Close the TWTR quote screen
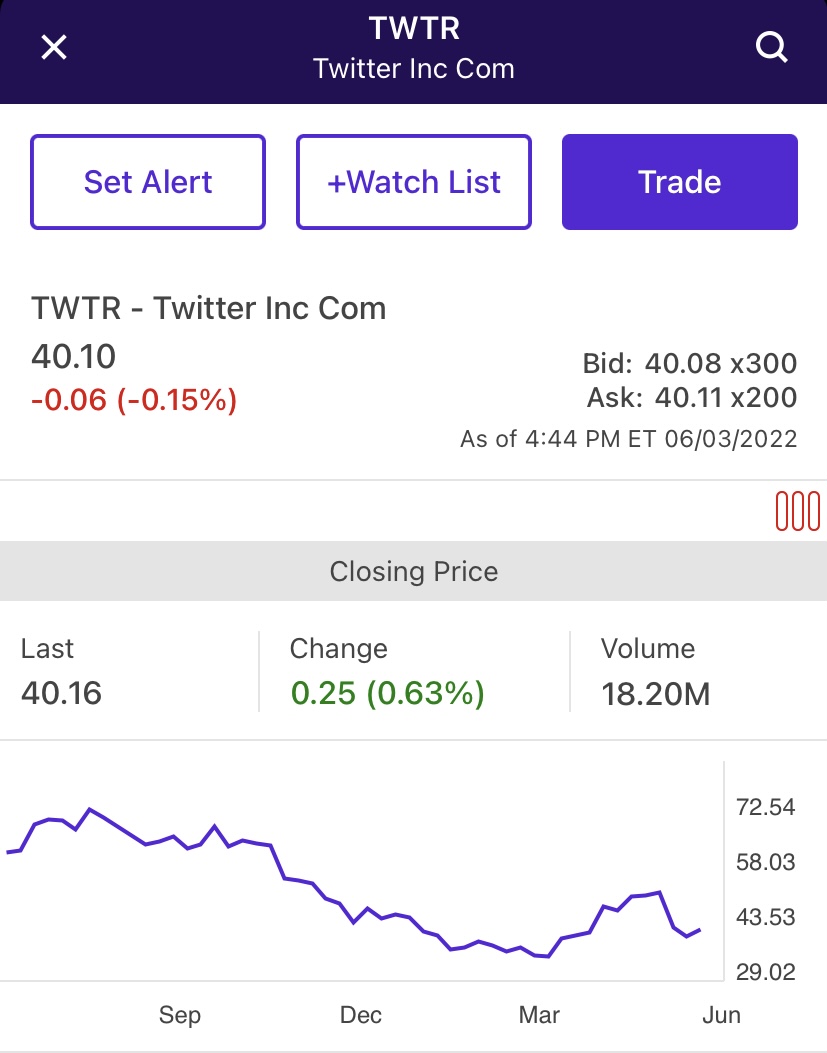 point(54,48)
